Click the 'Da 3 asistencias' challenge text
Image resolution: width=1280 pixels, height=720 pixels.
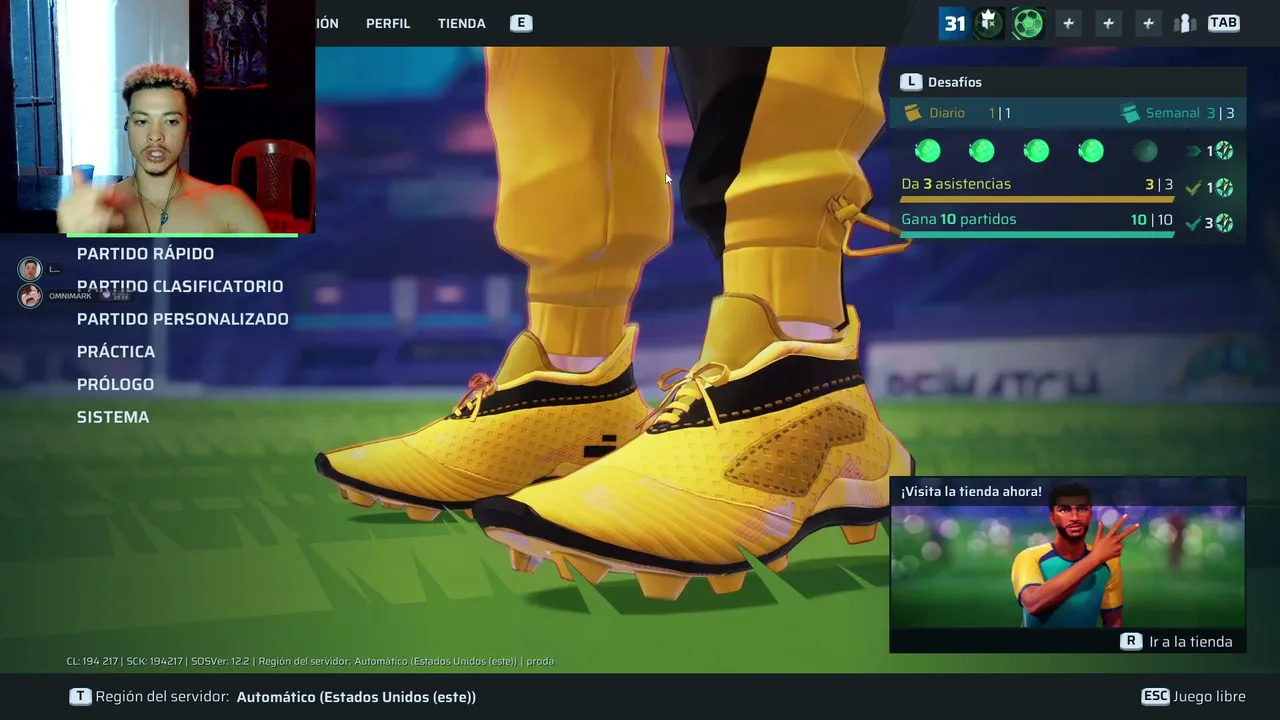(956, 184)
